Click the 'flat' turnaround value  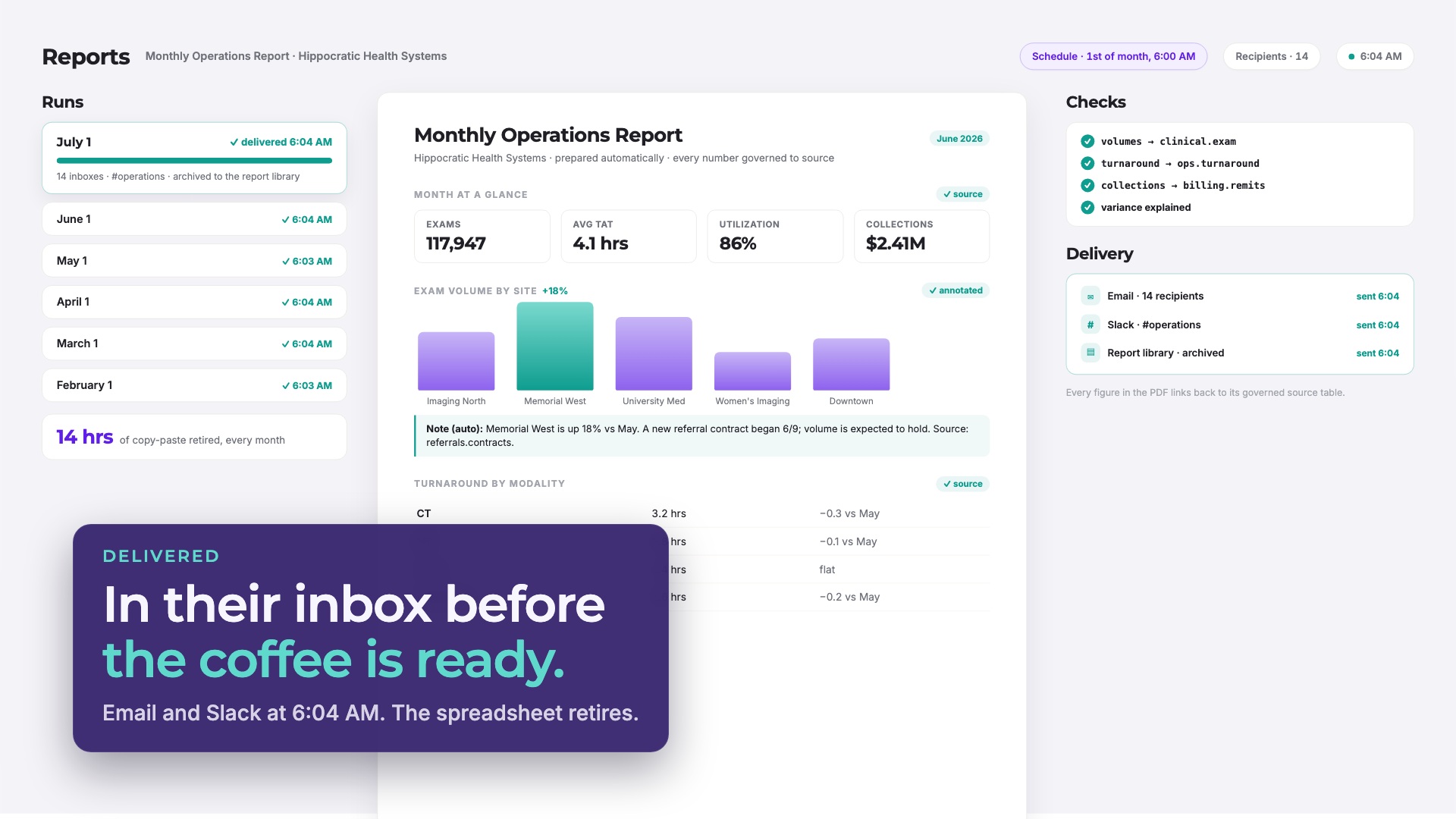coord(827,570)
